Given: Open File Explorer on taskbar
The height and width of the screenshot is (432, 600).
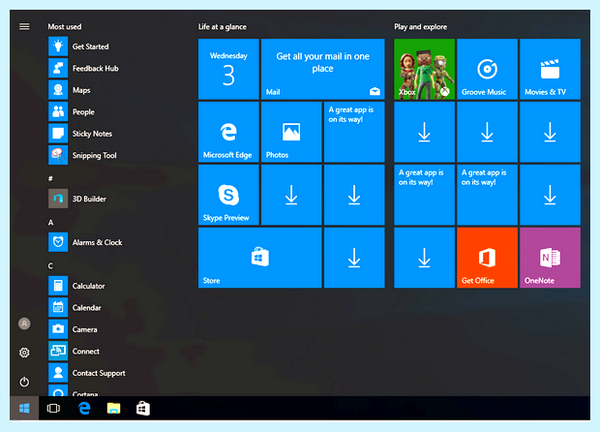Looking at the screenshot, I should click(x=114, y=408).
